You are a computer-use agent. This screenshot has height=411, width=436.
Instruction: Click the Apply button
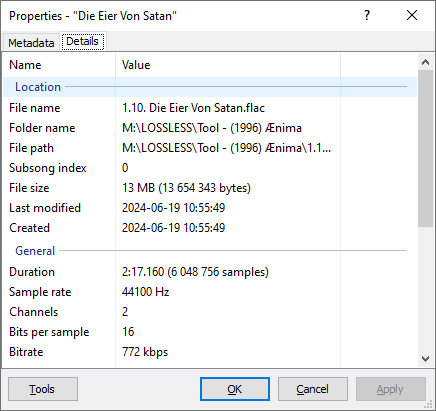(391, 389)
